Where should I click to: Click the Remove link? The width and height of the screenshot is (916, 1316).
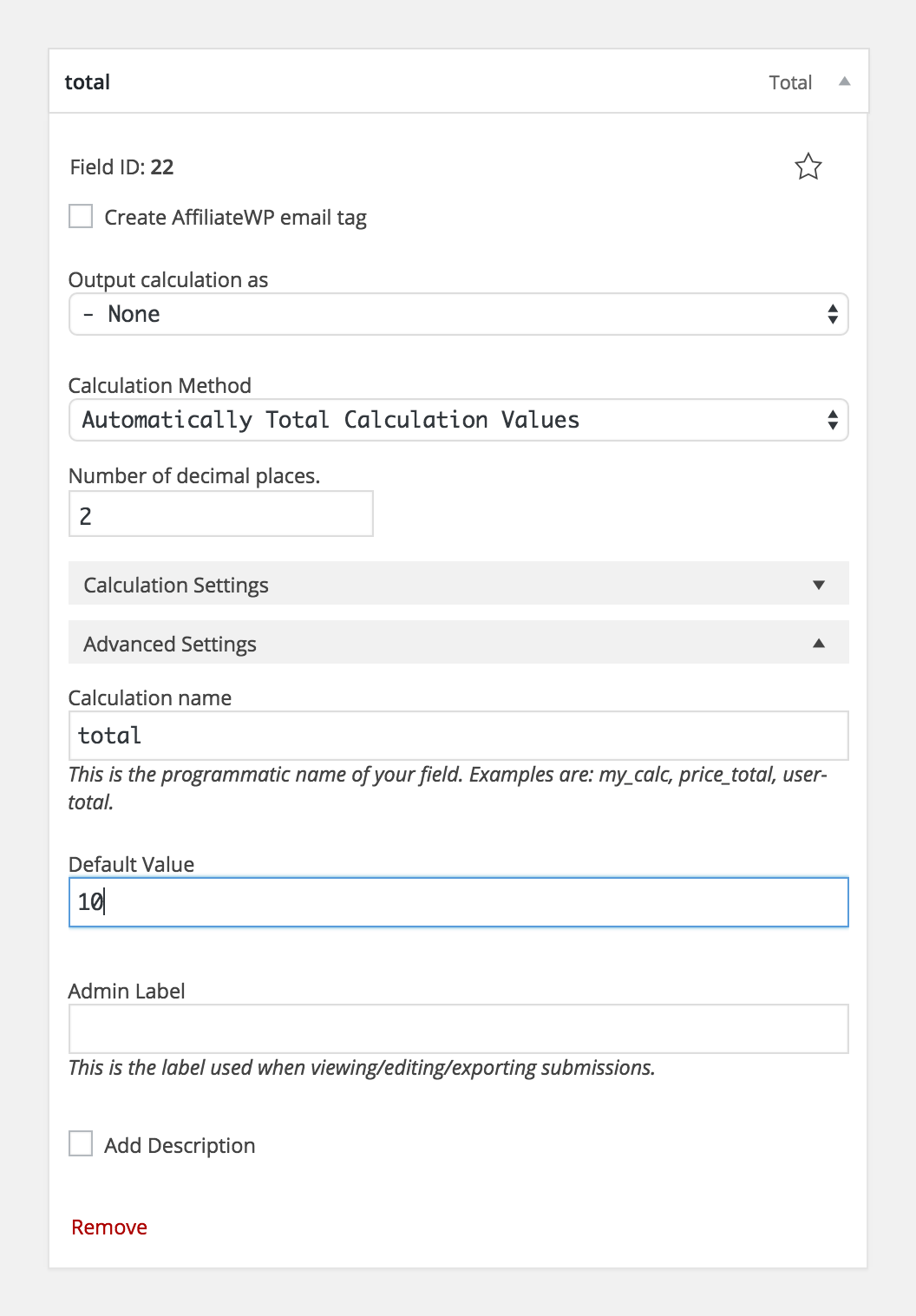point(109,1227)
